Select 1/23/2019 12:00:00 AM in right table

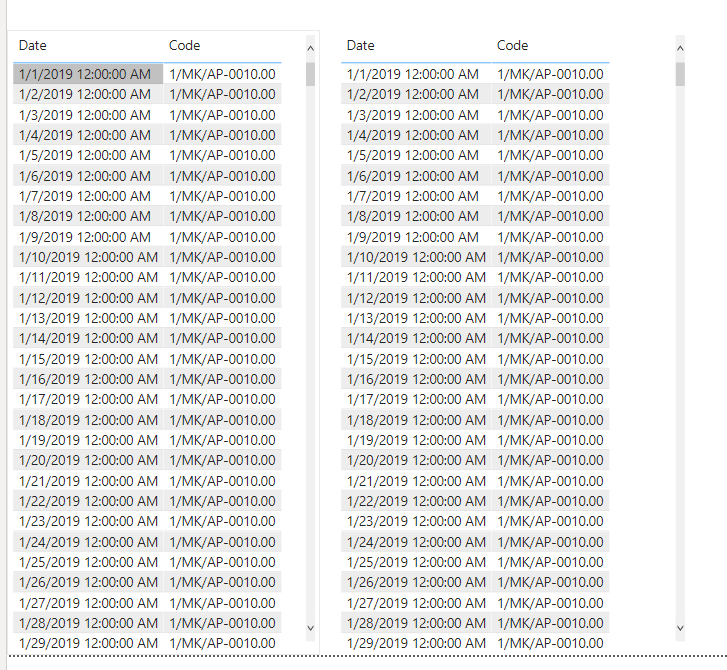point(416,521)
